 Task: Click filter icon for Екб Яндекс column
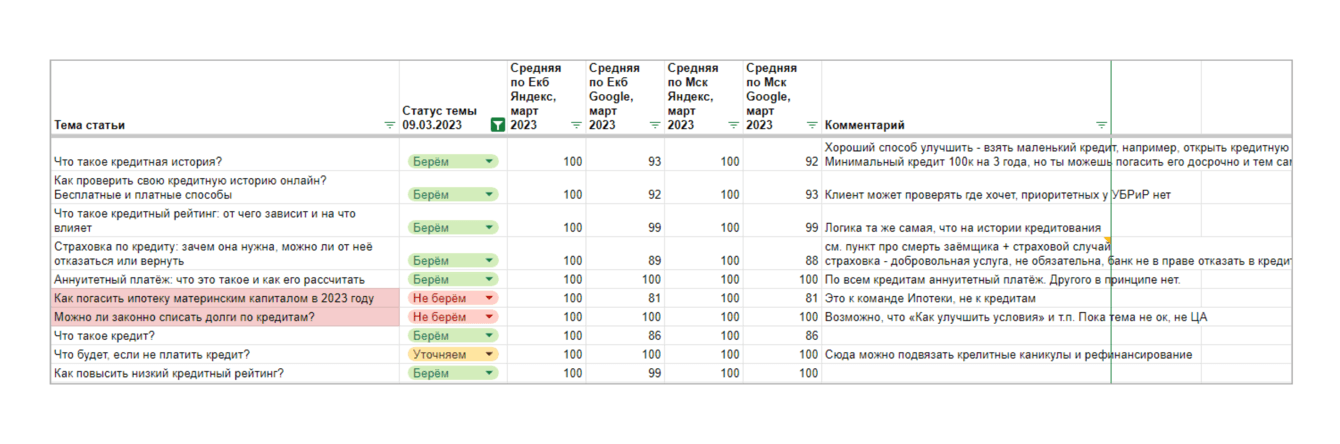click(576, 126)
